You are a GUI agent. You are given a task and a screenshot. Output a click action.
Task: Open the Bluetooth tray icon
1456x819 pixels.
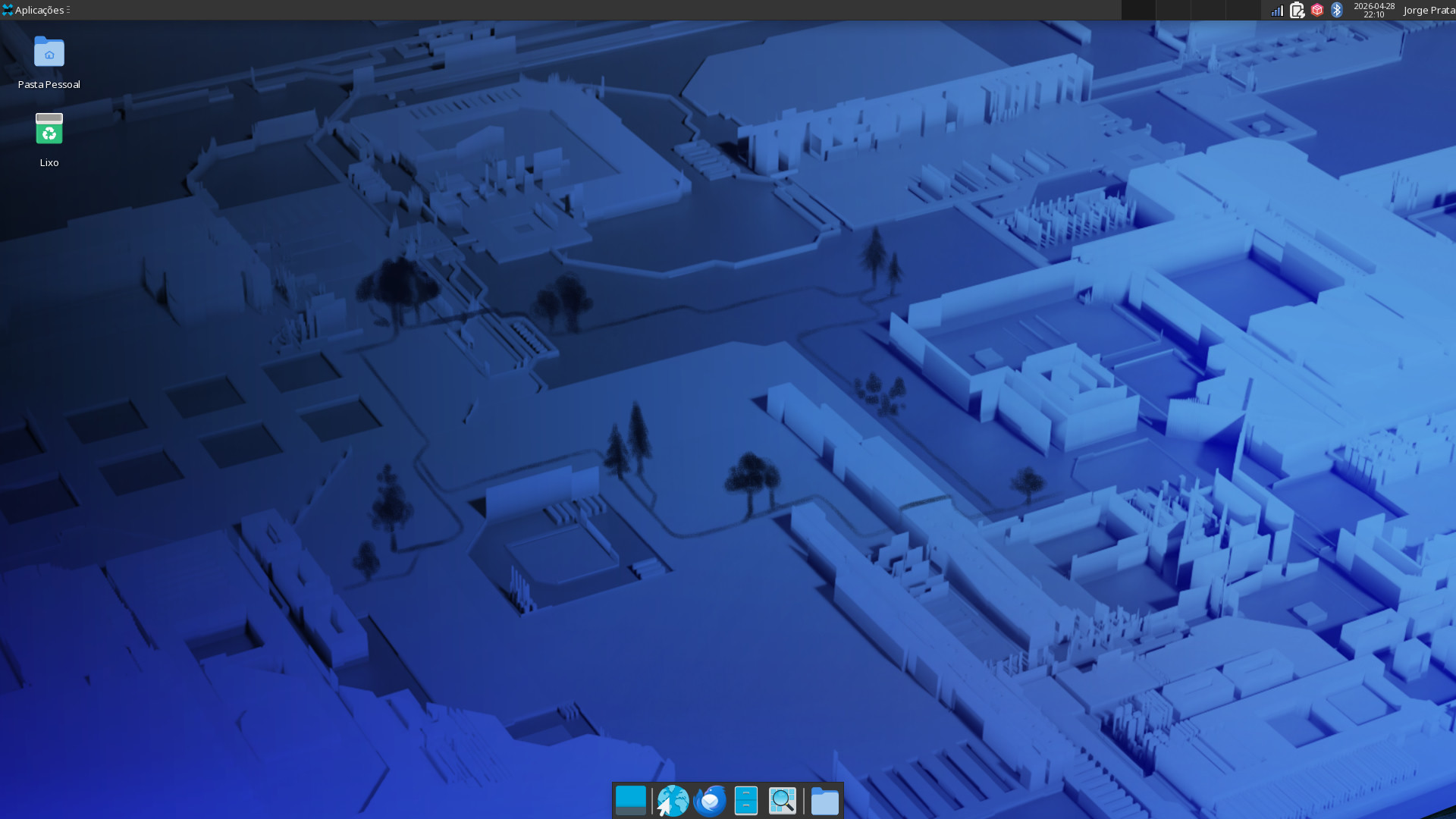(1337, 10)
